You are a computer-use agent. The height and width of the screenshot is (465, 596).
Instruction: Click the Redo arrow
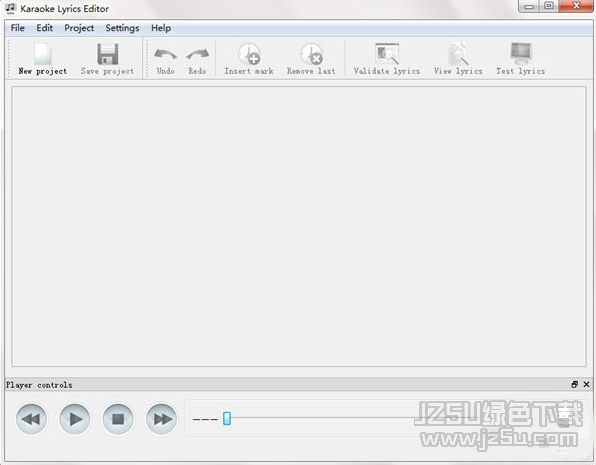[x=197, y=55]
